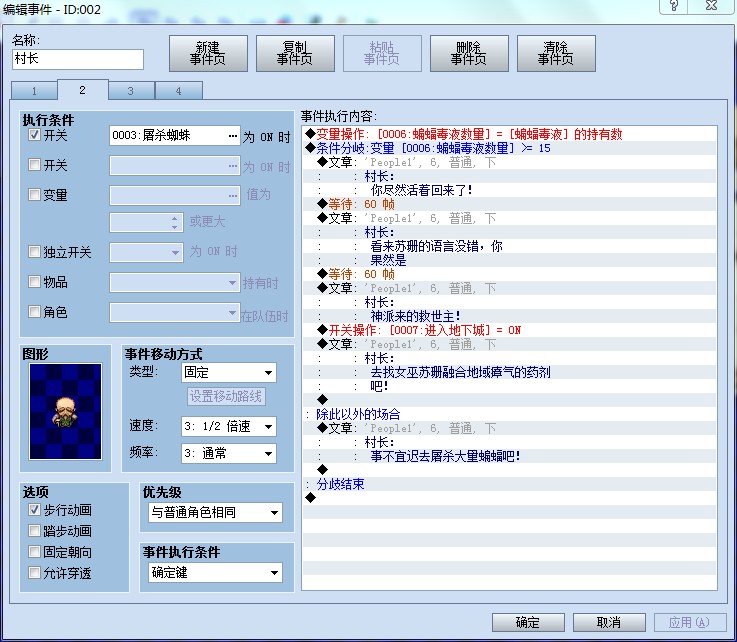Click the 删除事件页 button

(x=469, y=54)
